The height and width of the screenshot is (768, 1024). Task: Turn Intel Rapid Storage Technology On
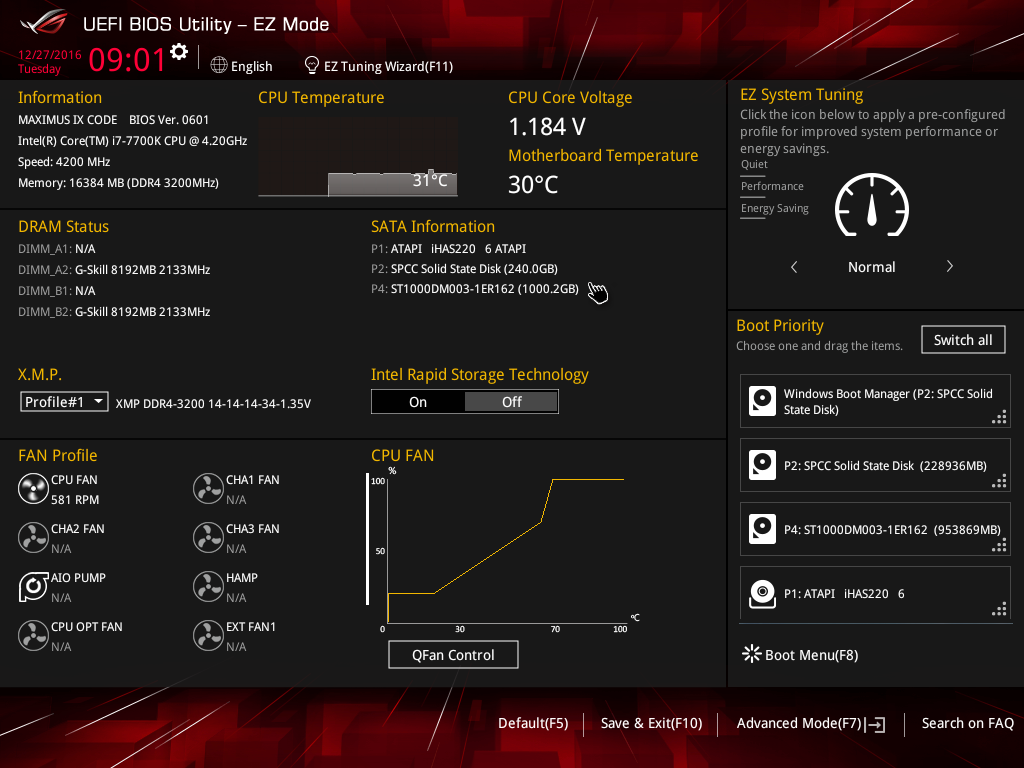(418, 402)
